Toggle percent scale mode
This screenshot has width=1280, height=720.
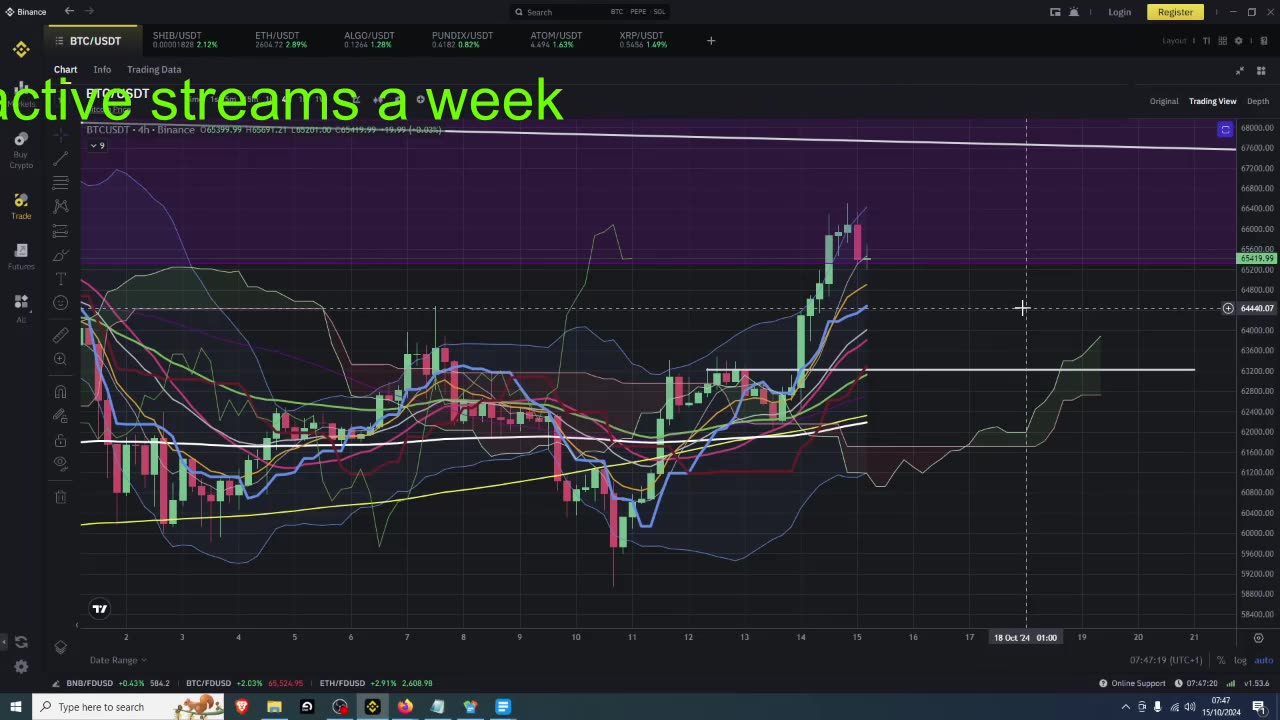tap(1220, 660)
